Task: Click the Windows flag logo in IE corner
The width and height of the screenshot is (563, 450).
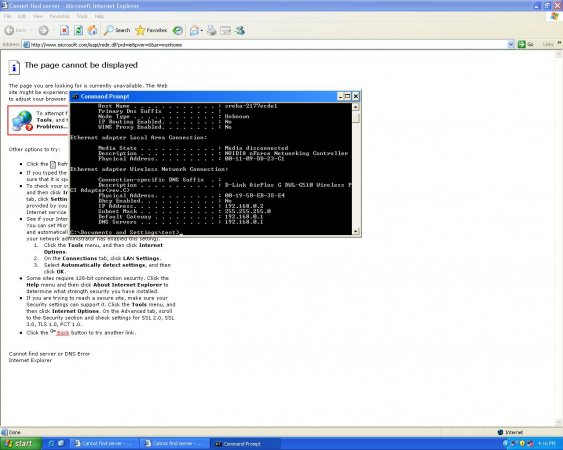Action: pos(555,17)
